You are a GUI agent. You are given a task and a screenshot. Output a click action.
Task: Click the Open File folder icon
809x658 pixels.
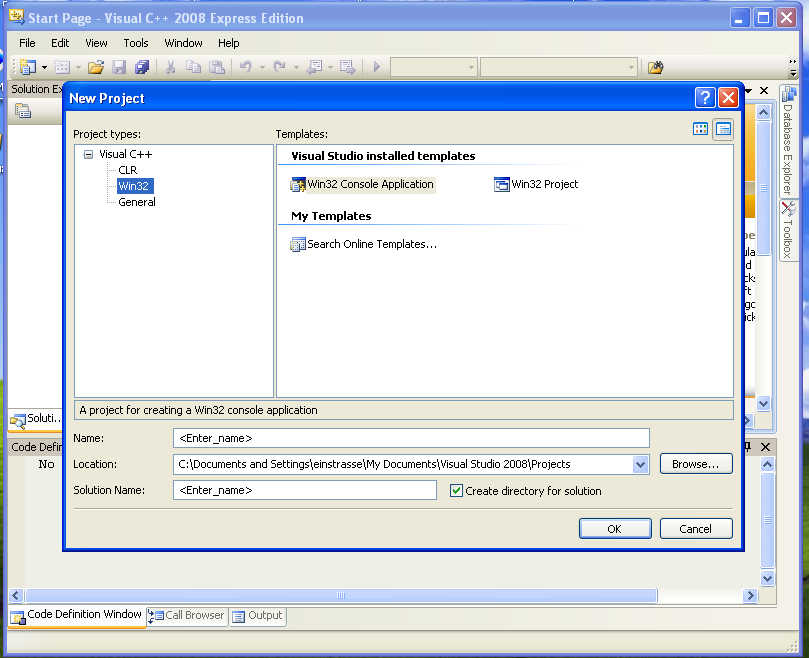pyautogui.click(x=96, y=67)
